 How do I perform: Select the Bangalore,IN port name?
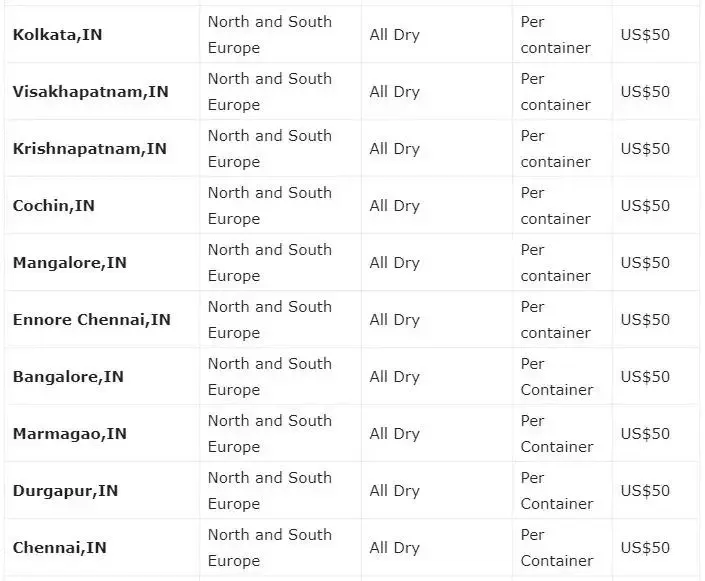[x=68, y=377]
